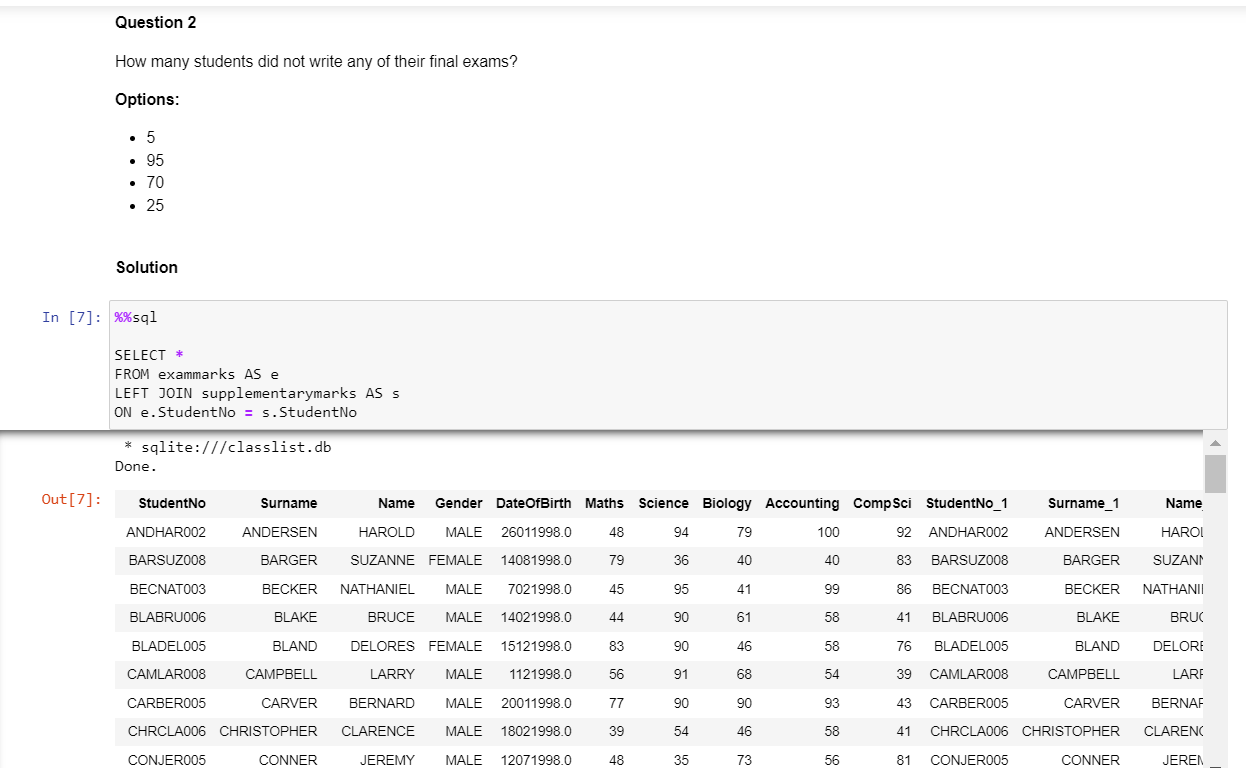Viewport: 1246px width, 768px height.
Task: Click ANDHAR002 in the StudentNo column
Action: [x=167, y=532]
